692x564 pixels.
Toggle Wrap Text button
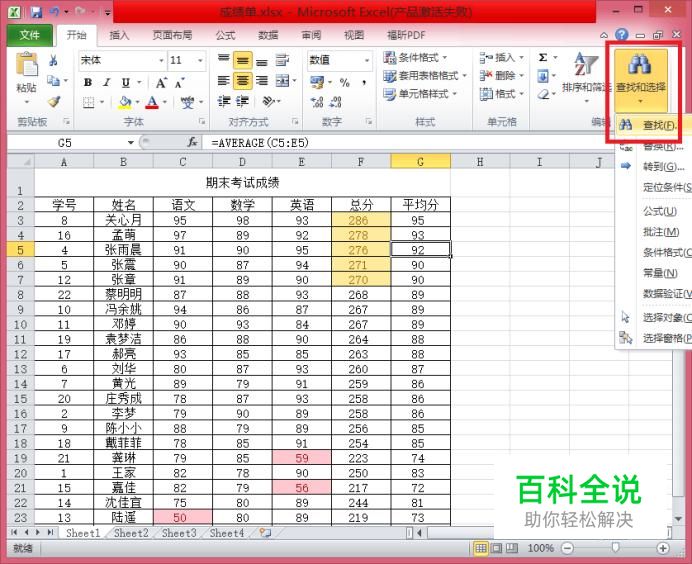pyautogui.click(x=282, y=60)
